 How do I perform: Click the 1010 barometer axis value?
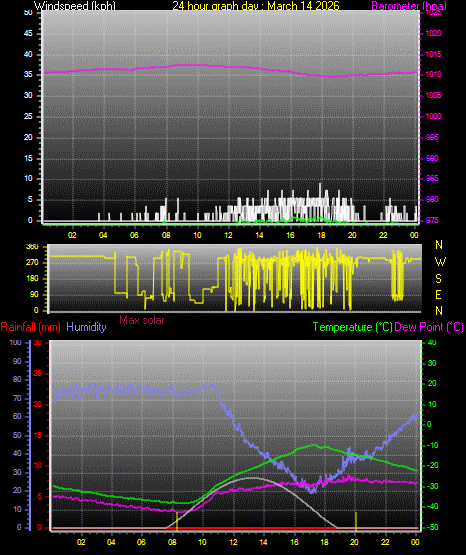[x=433, y=74]
